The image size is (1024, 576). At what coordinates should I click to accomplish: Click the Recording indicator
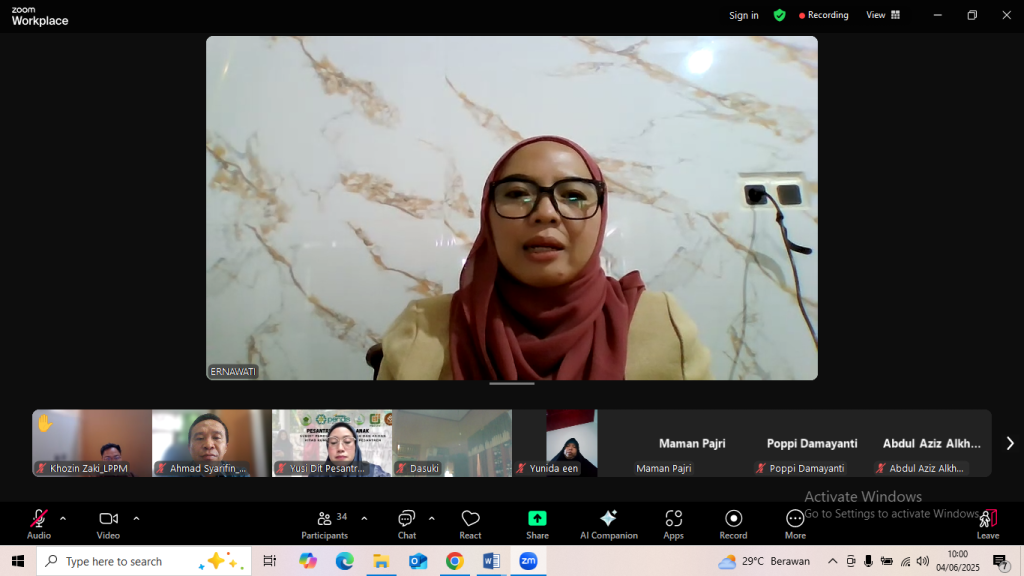(824, 15)
